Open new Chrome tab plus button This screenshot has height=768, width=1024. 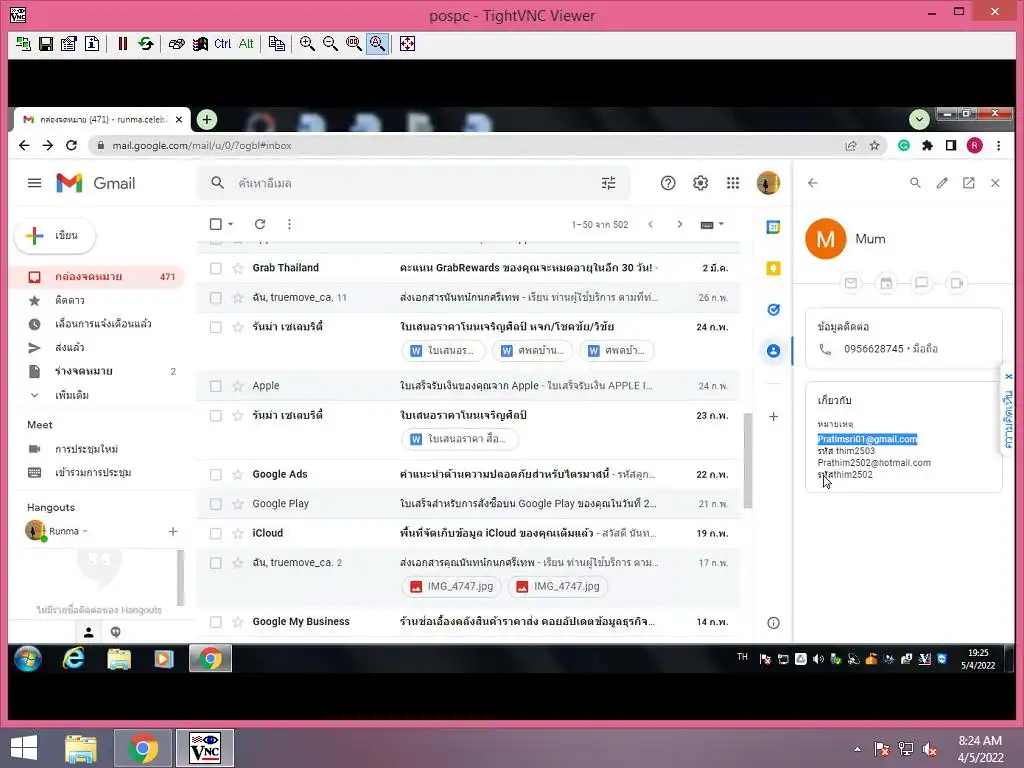pos(207,120)
